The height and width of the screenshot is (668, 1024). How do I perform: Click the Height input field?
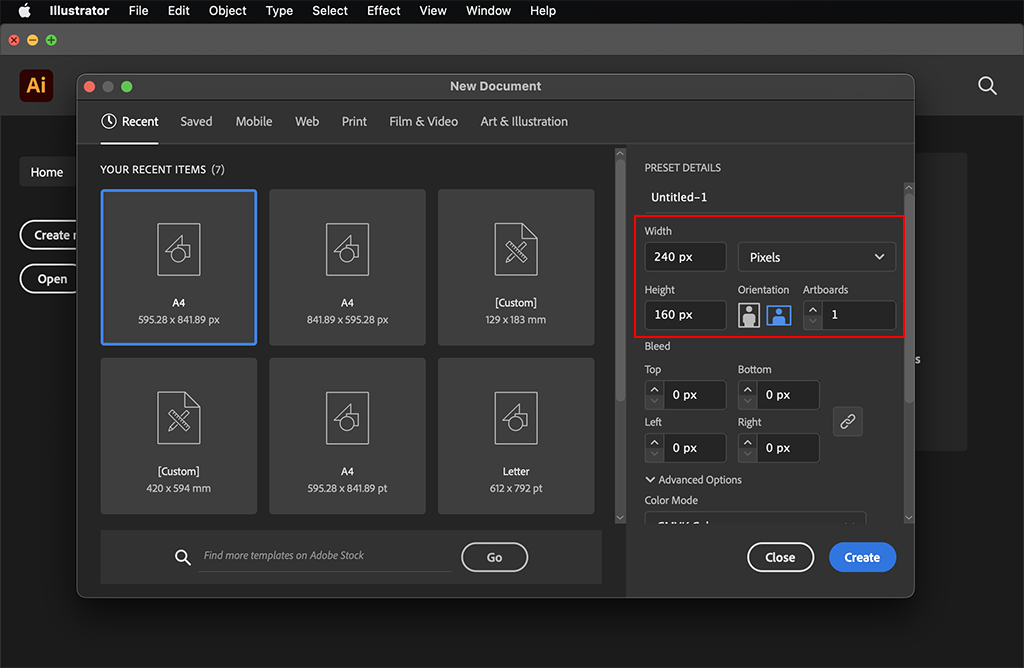[685, 315]
